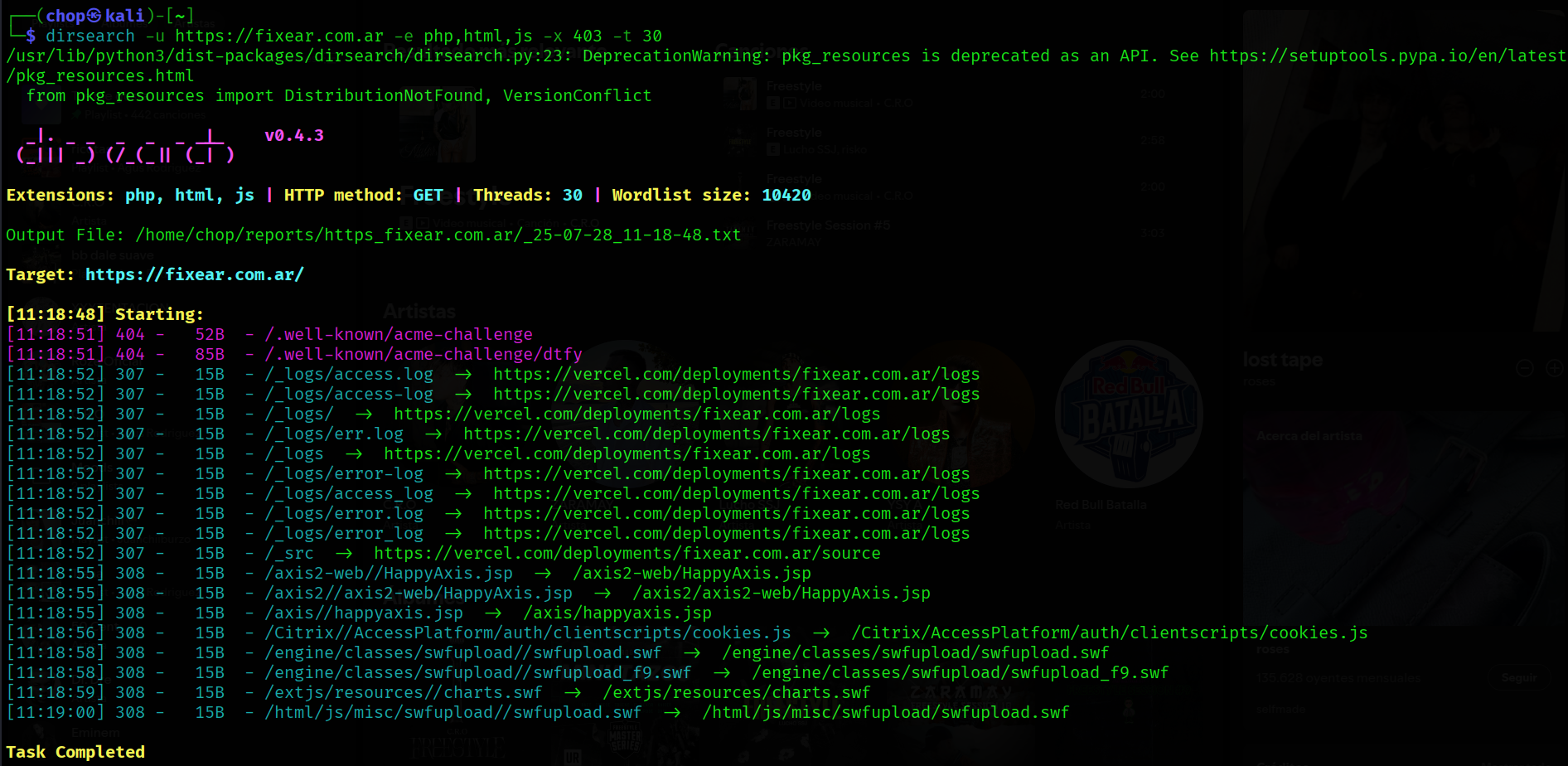Image resolution: width=1568 pixels, height=766 pixels.
Task: Click the v0.4.3 version text
Action: click(x=293, y=135)
